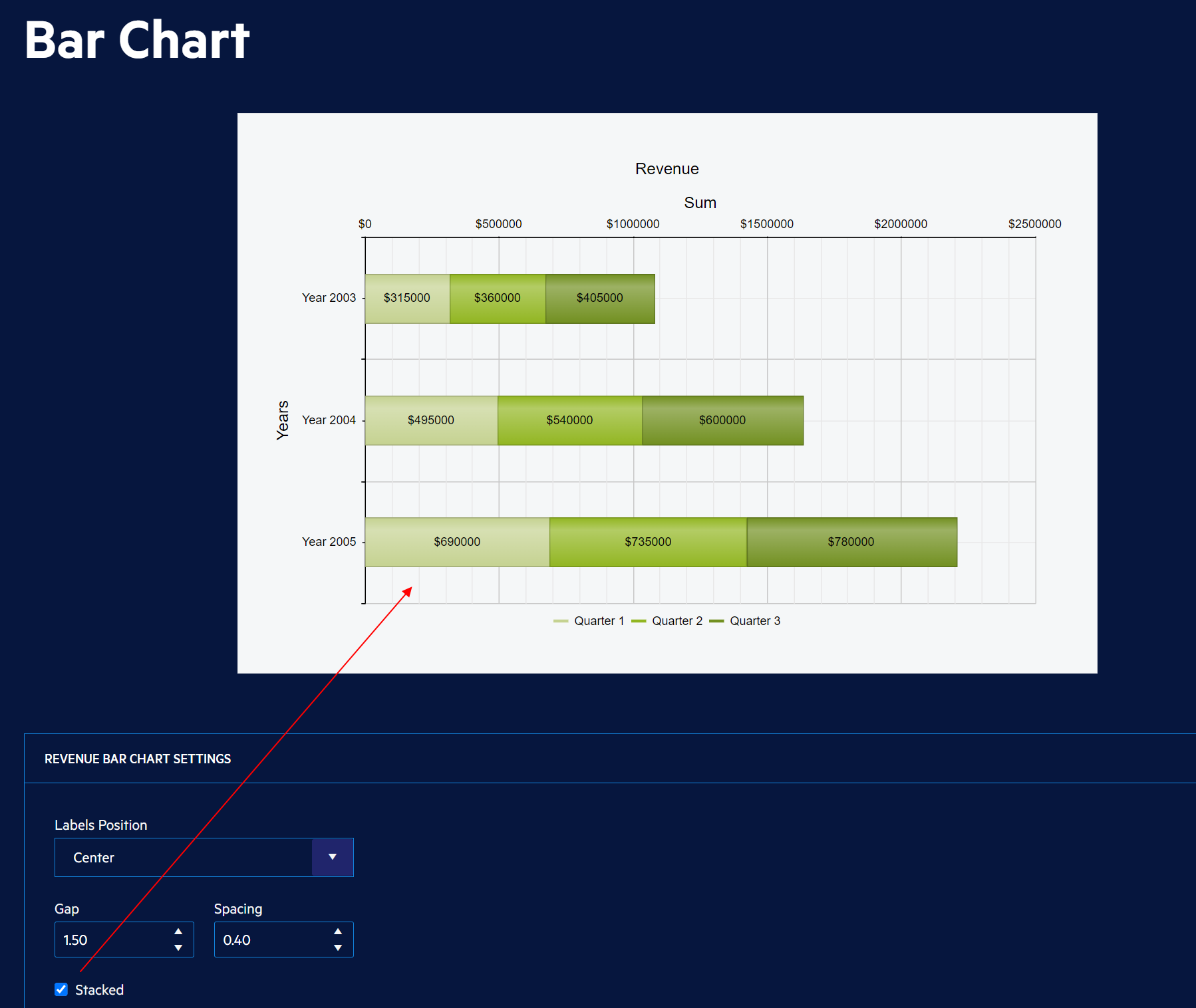
Task: Click the REVENUE BAR CHART SETTINGS header
Action: click(138, 758)
